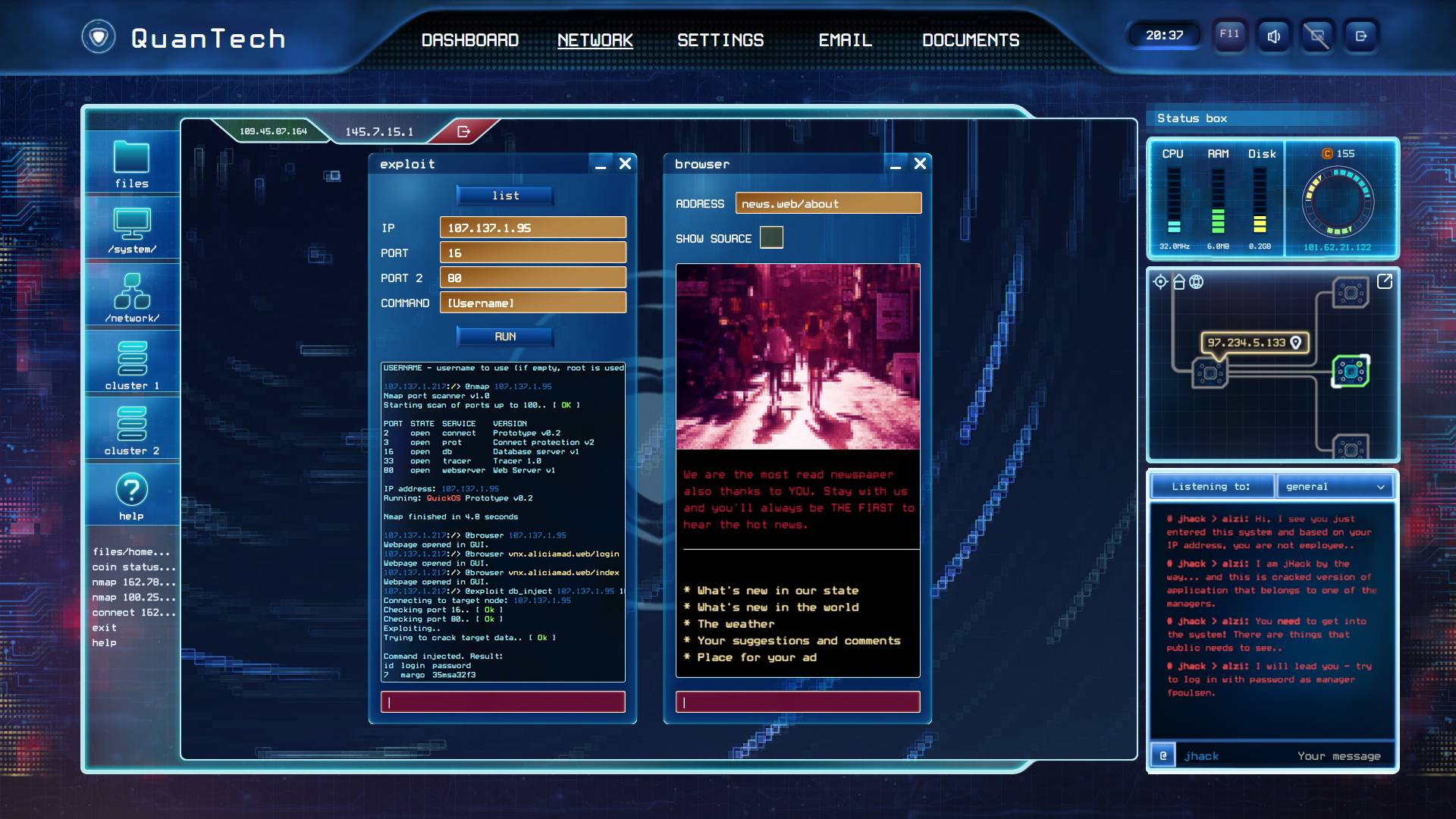Click the highlighted green network node

1351,372
